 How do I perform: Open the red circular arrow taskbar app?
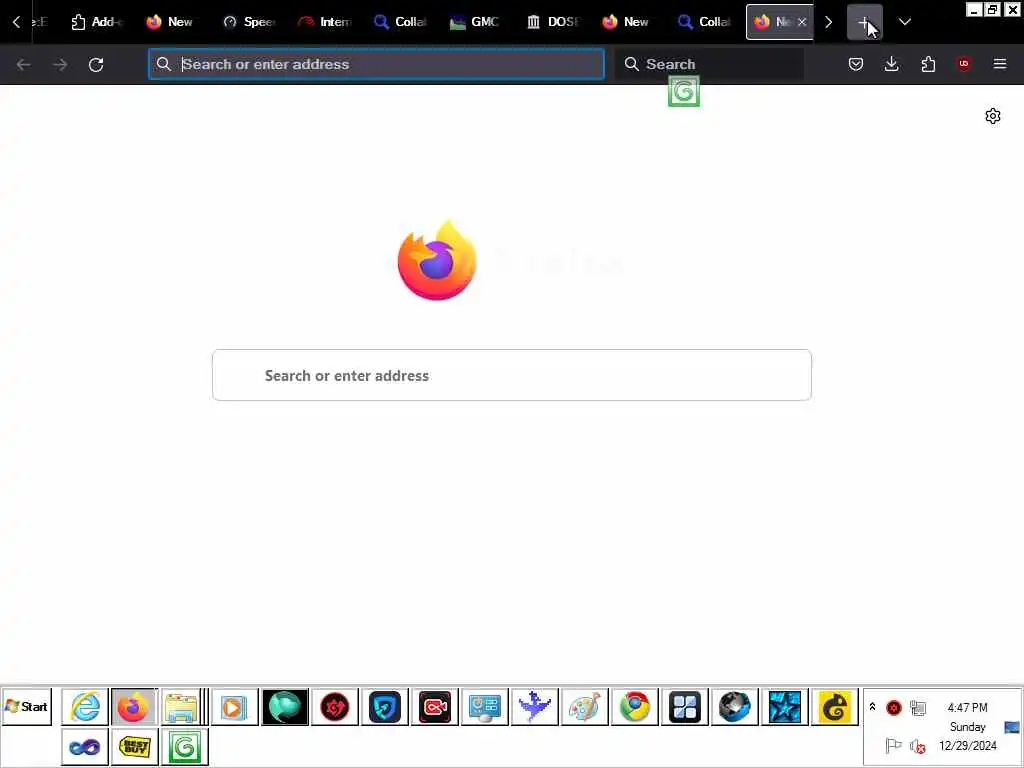(335, 707)
